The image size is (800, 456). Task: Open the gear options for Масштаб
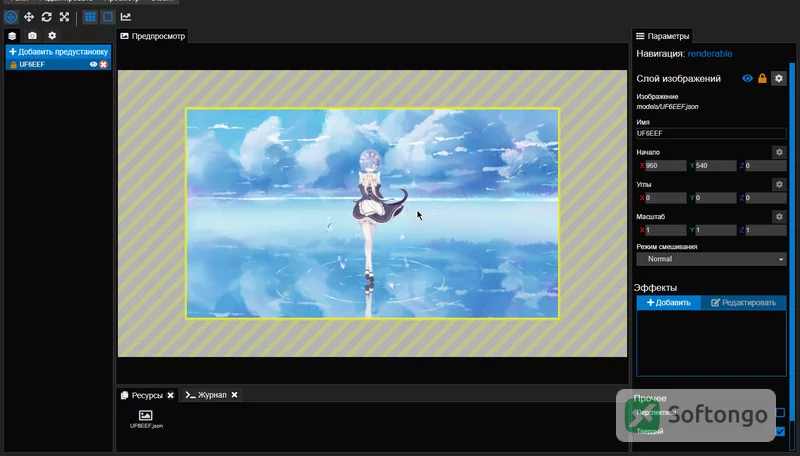pos(779,217)
